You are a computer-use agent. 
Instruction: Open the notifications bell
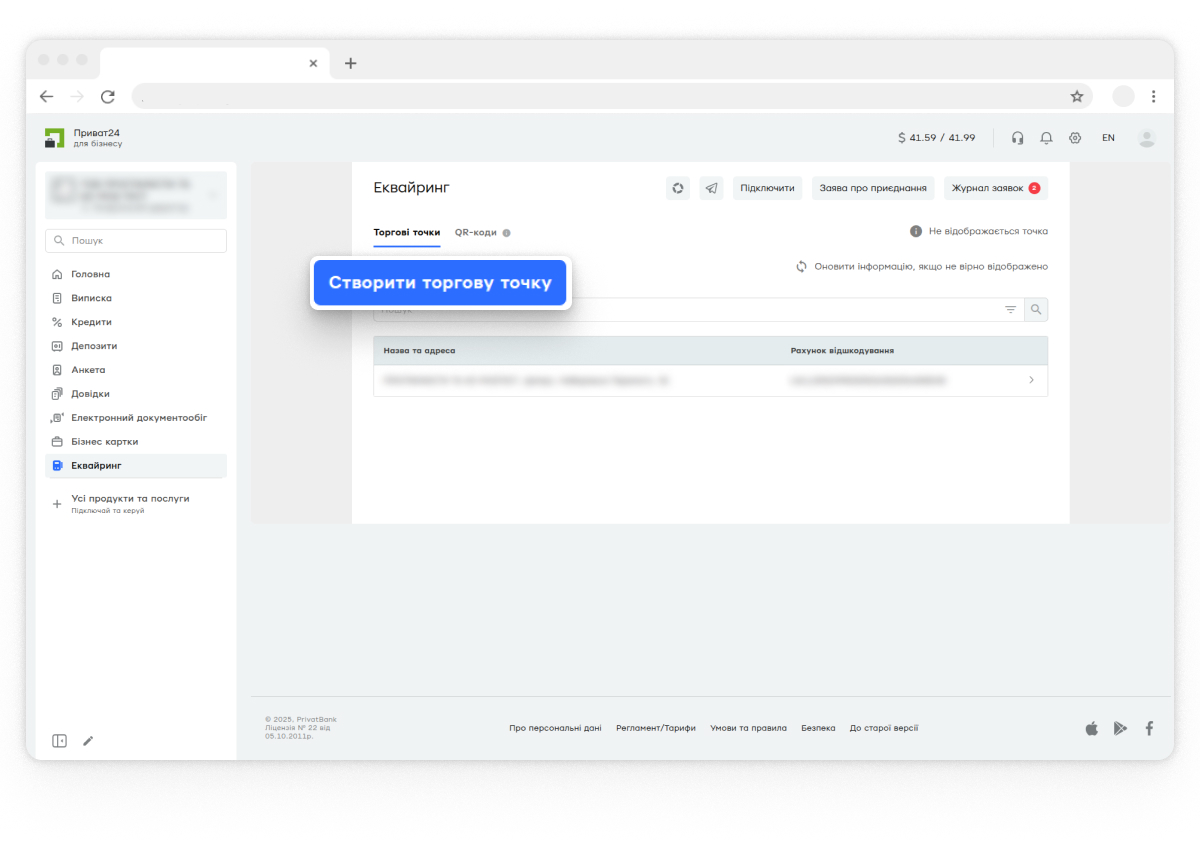(1046, 138)
